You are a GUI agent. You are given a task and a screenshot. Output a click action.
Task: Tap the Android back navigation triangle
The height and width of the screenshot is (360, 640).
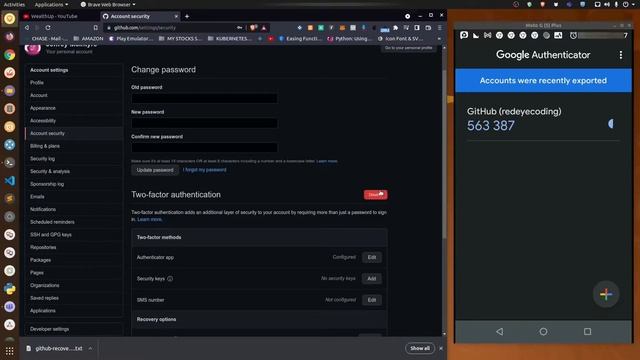pos(499,331)
